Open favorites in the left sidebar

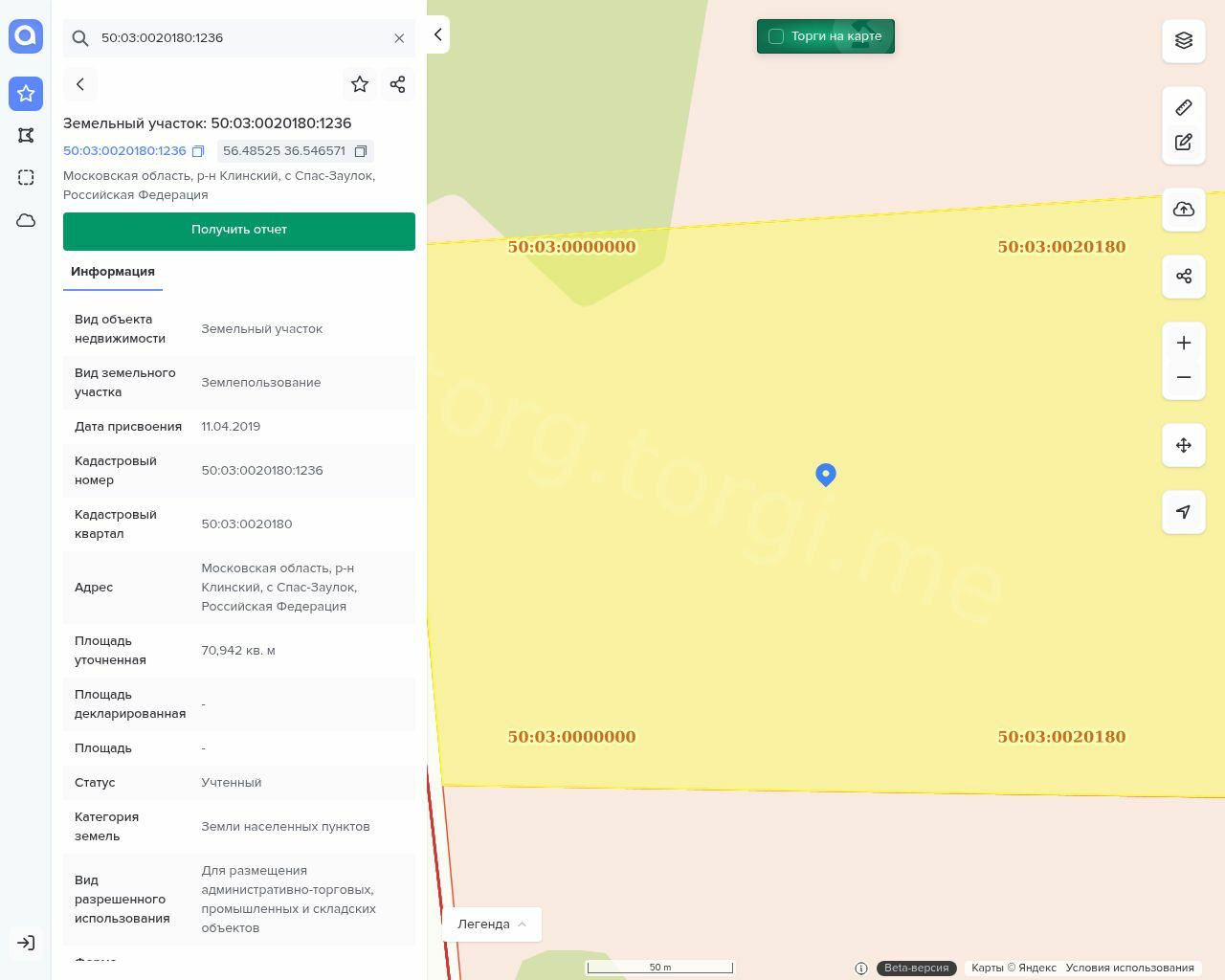(26, 94)
